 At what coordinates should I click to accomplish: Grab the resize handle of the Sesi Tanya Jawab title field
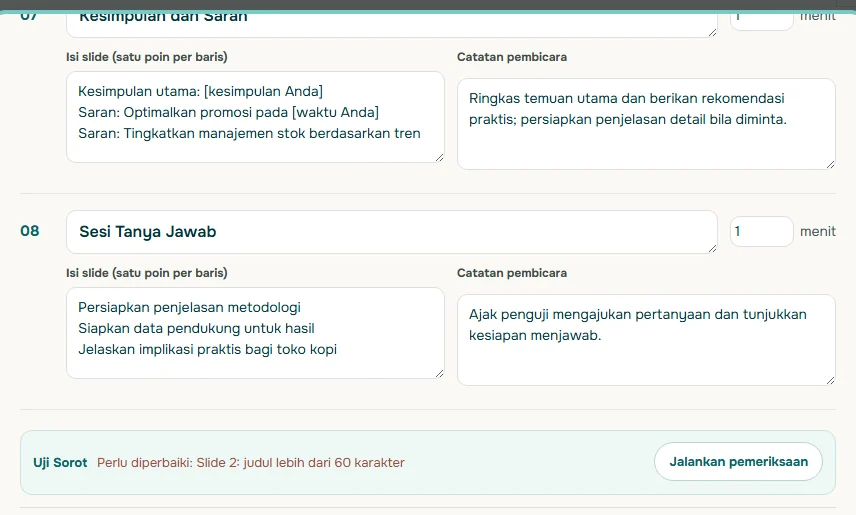click(x=712, y=248)
